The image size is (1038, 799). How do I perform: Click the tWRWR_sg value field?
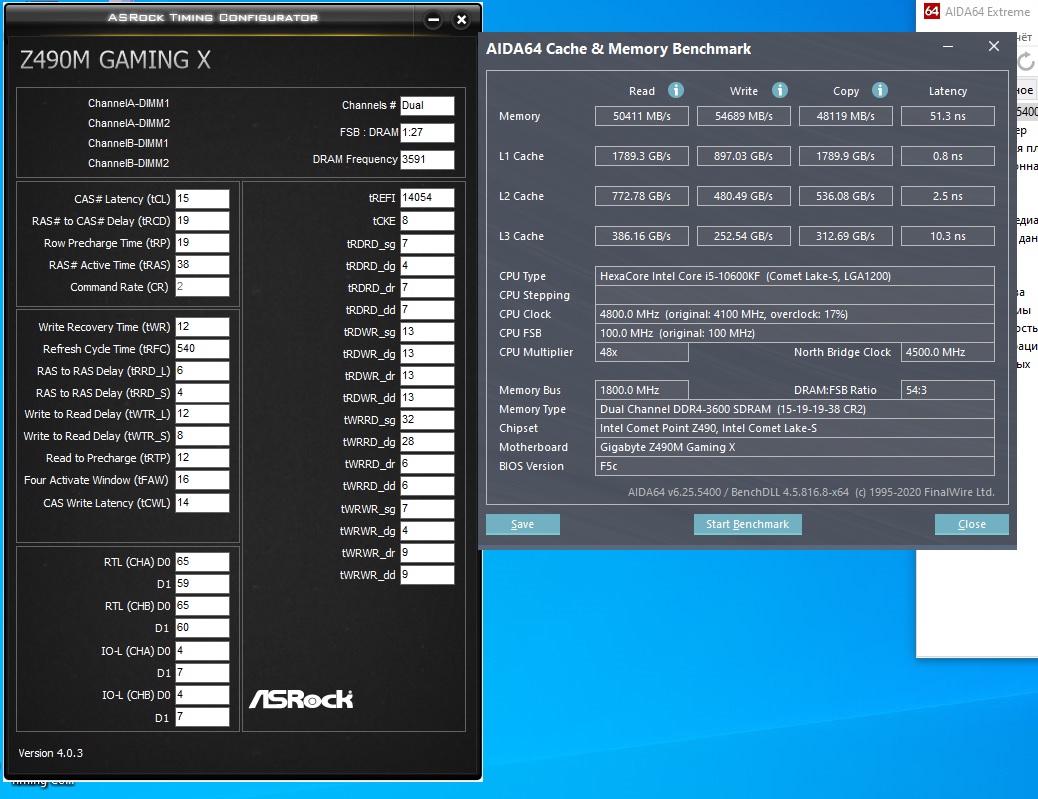[428, 509]
